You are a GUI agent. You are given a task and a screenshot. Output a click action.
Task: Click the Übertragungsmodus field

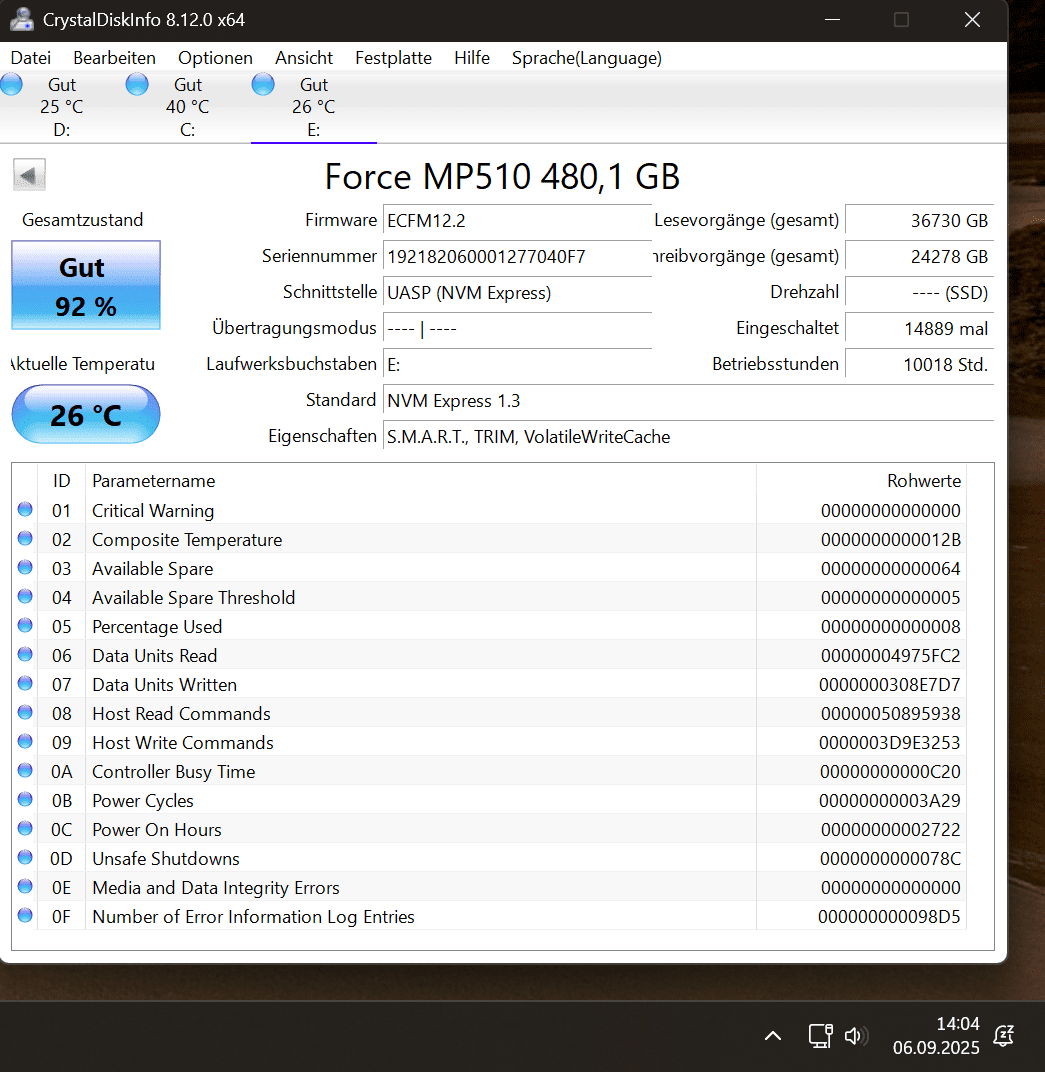click(x=517, y=329)
